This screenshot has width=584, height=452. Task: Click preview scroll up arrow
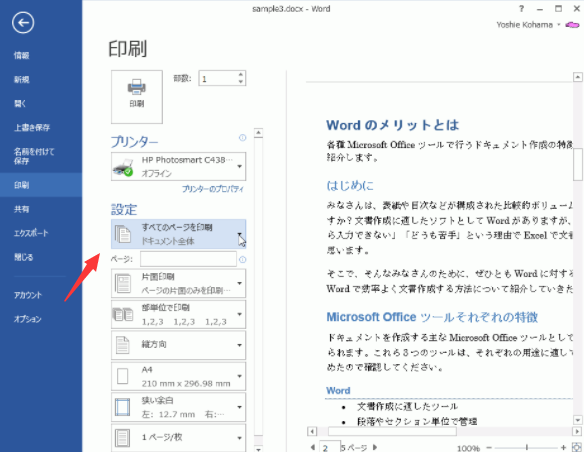pyautogui.click(x=578, y=77)
